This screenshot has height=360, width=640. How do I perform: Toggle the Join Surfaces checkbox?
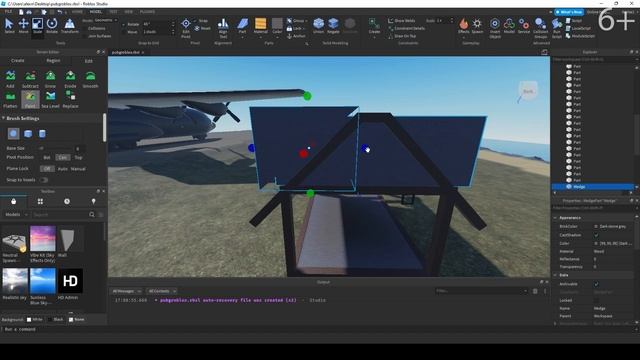[85, 36]
